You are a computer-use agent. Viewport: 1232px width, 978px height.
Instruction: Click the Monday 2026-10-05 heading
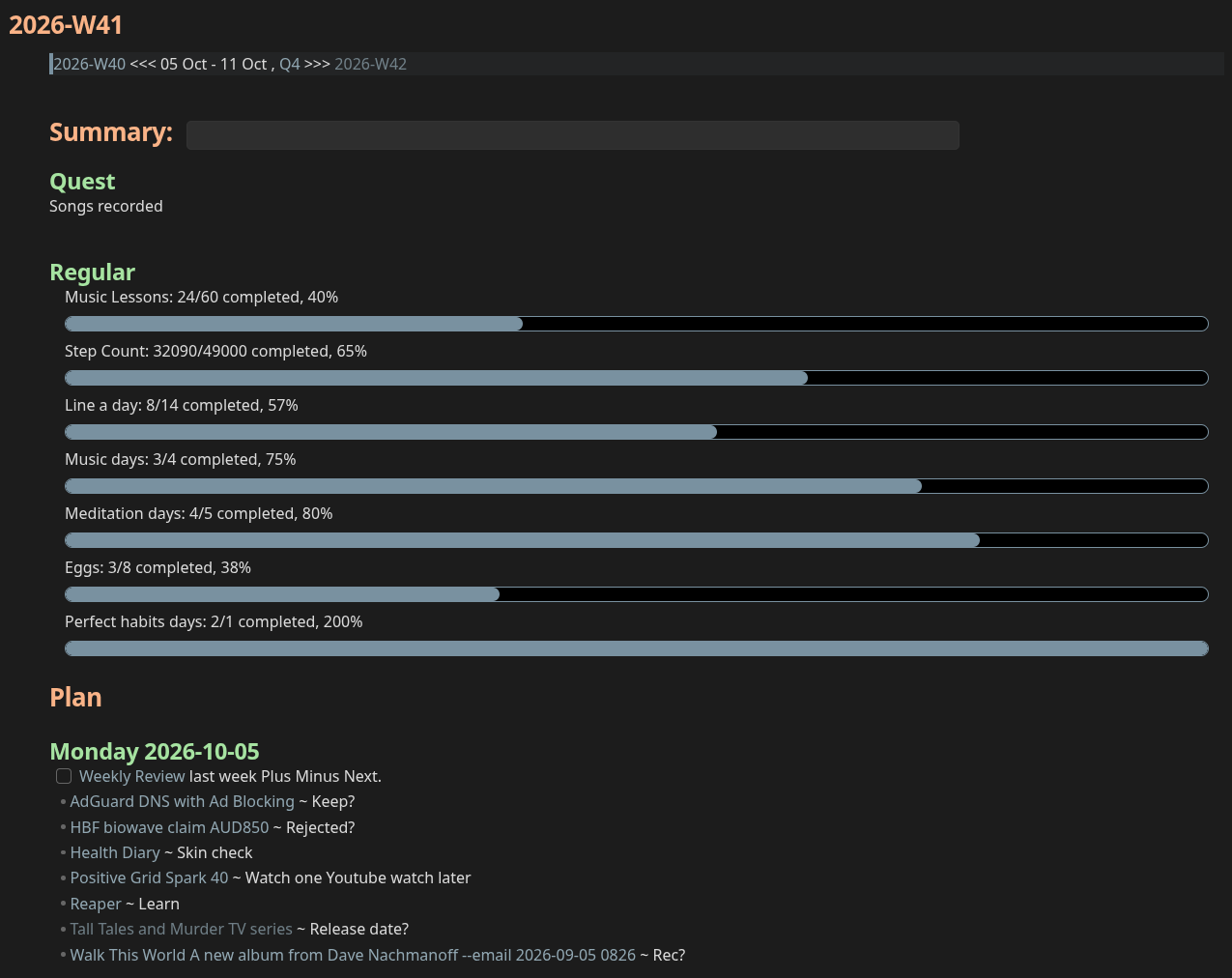[155, 752]
